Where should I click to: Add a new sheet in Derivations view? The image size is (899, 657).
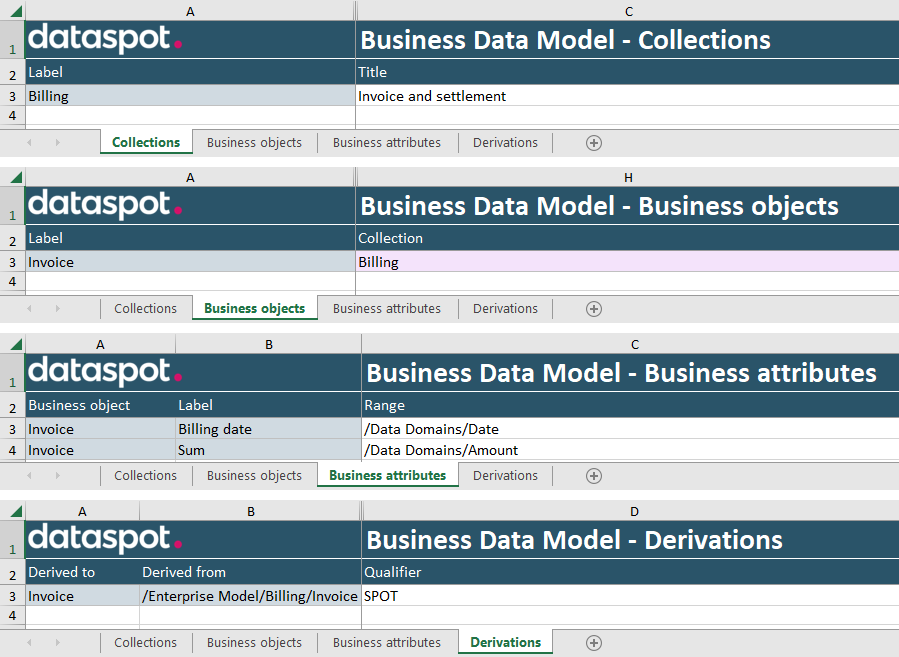[x=593, y=643]
